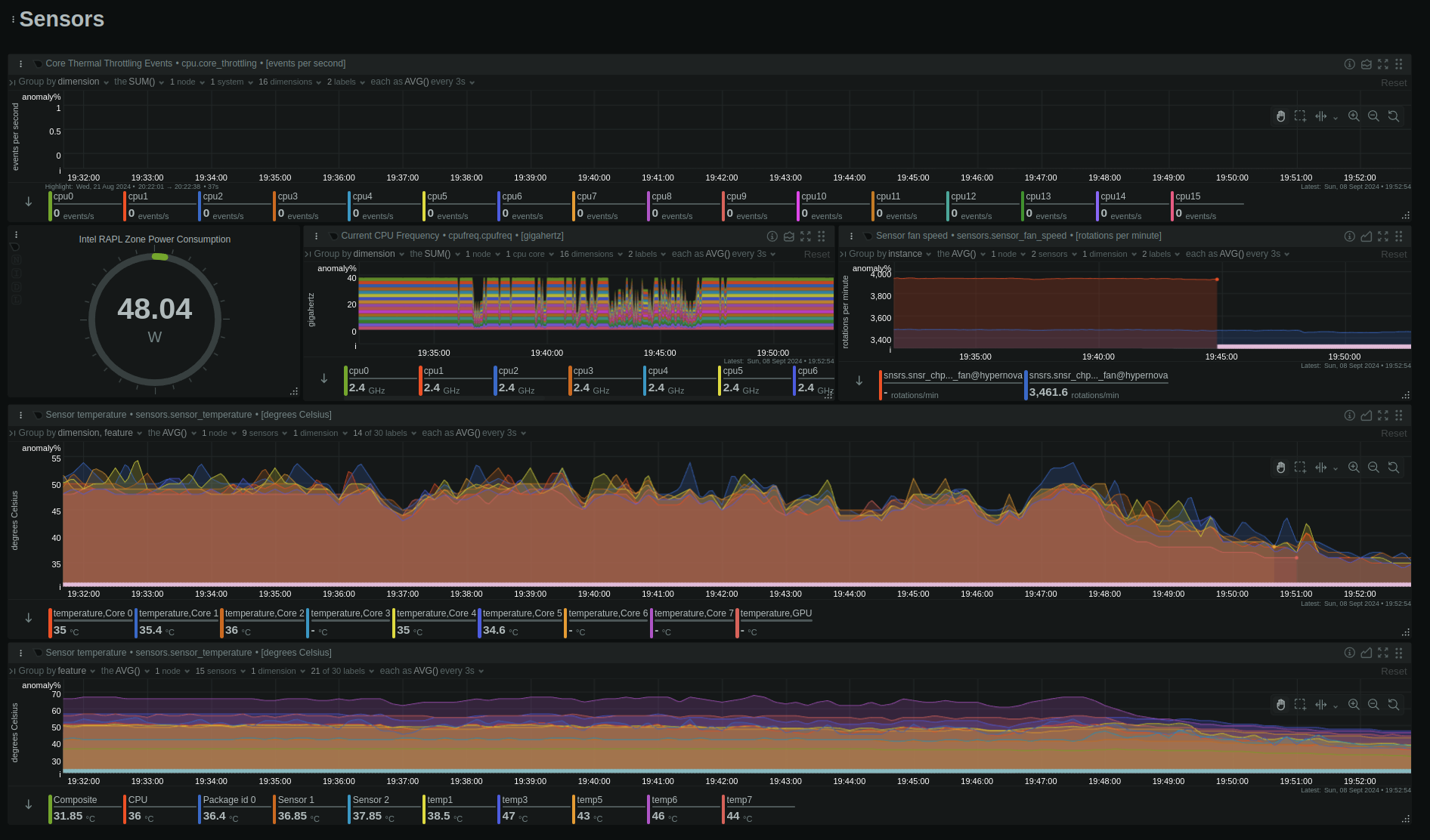The height and width of the screenshot is (840, 1430).
Task: Click Intel RAPL Zone Power Consumption title
Action: [155, 239]
